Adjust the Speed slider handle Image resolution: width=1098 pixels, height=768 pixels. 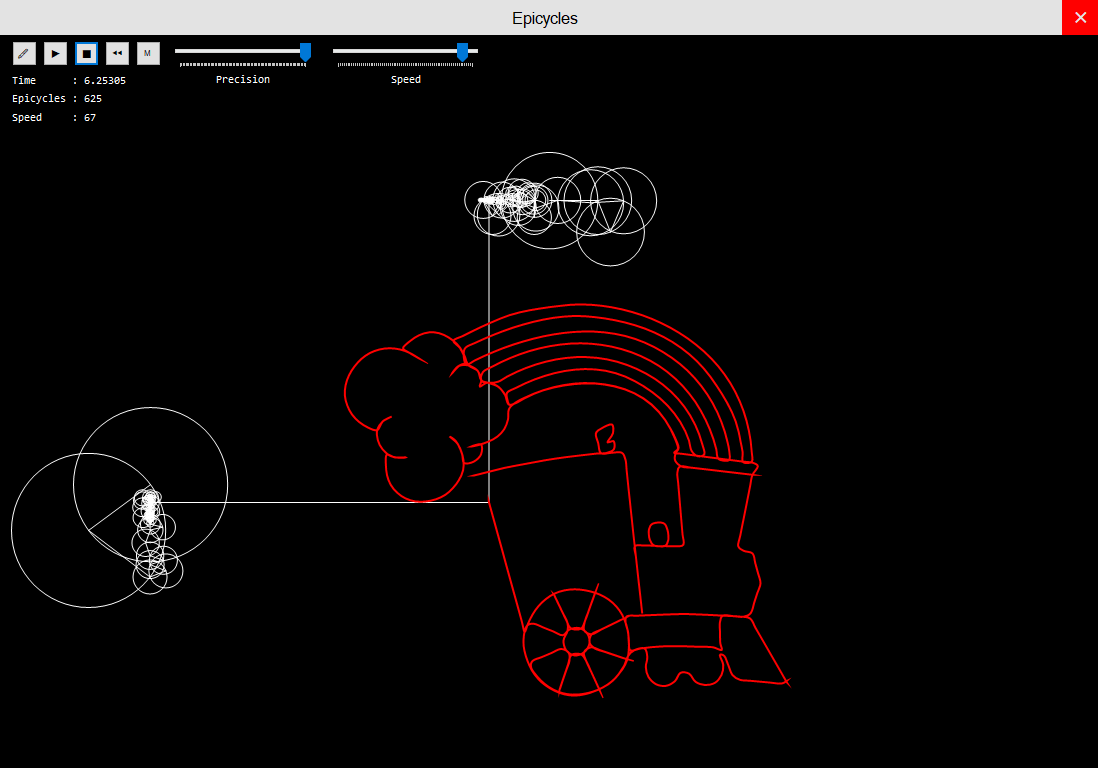pyautogui.click(x=462, y=52)
